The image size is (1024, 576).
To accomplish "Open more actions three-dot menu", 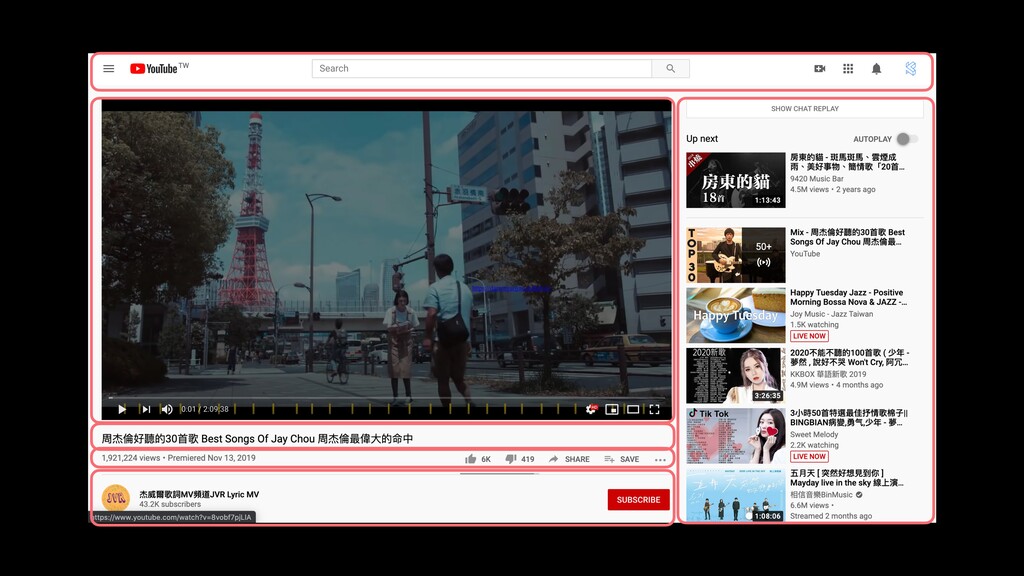I will (660, 460).
